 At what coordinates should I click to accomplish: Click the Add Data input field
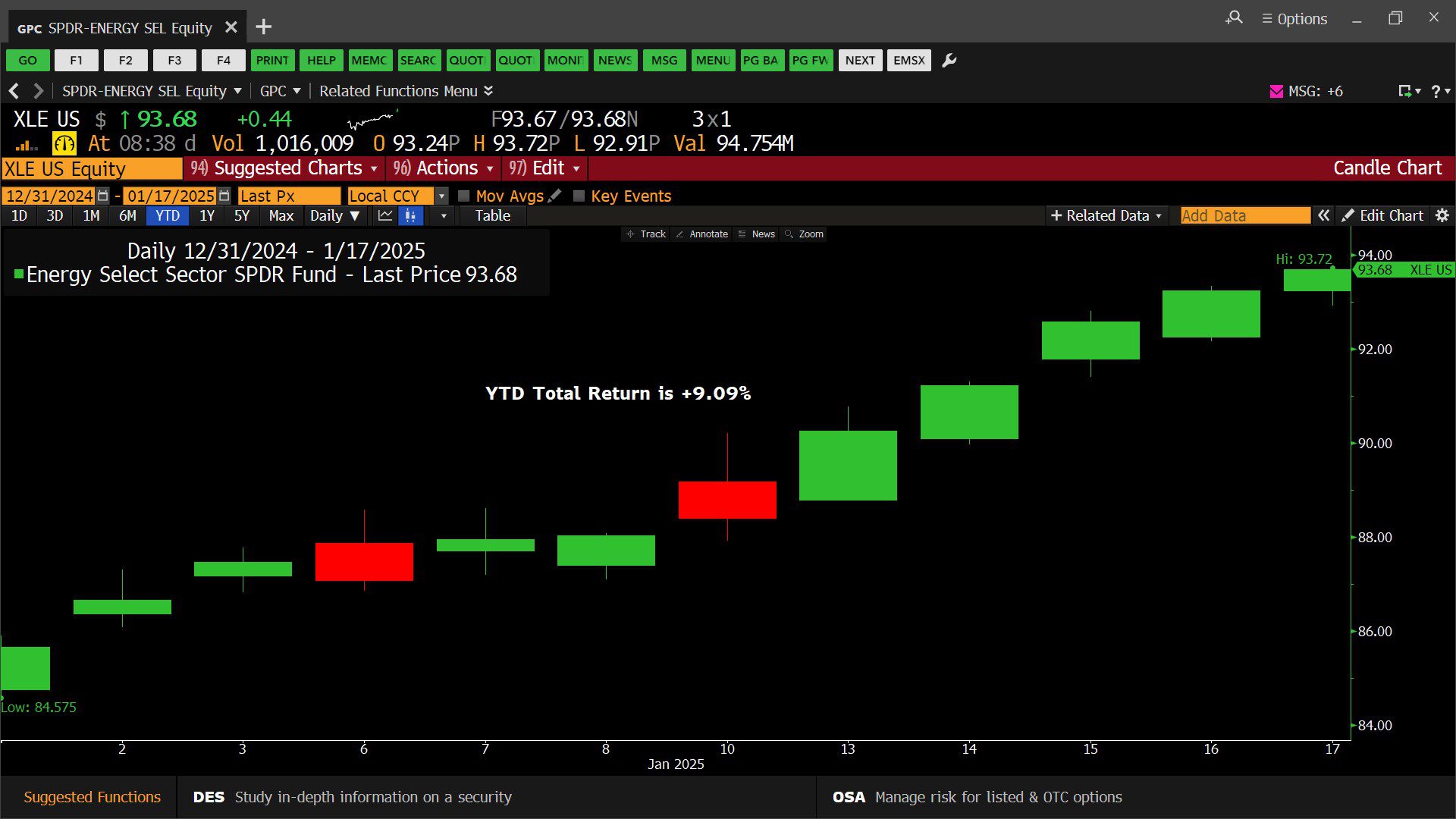(1244, 216)
